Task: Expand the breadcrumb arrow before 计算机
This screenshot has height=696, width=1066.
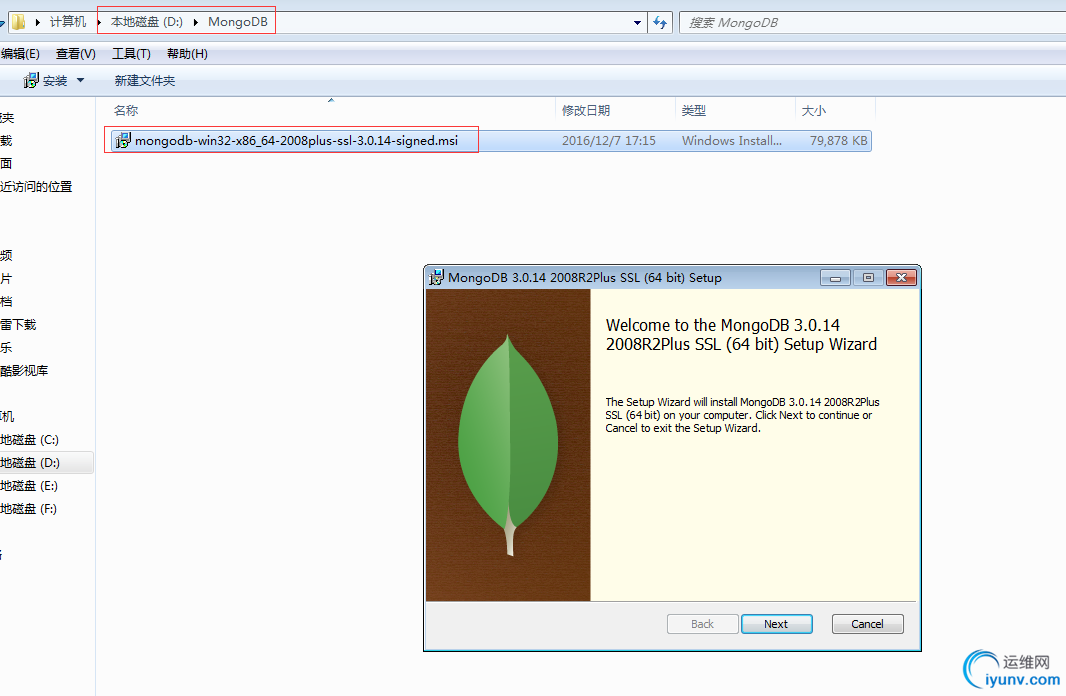Action: (x=38, y=22)
